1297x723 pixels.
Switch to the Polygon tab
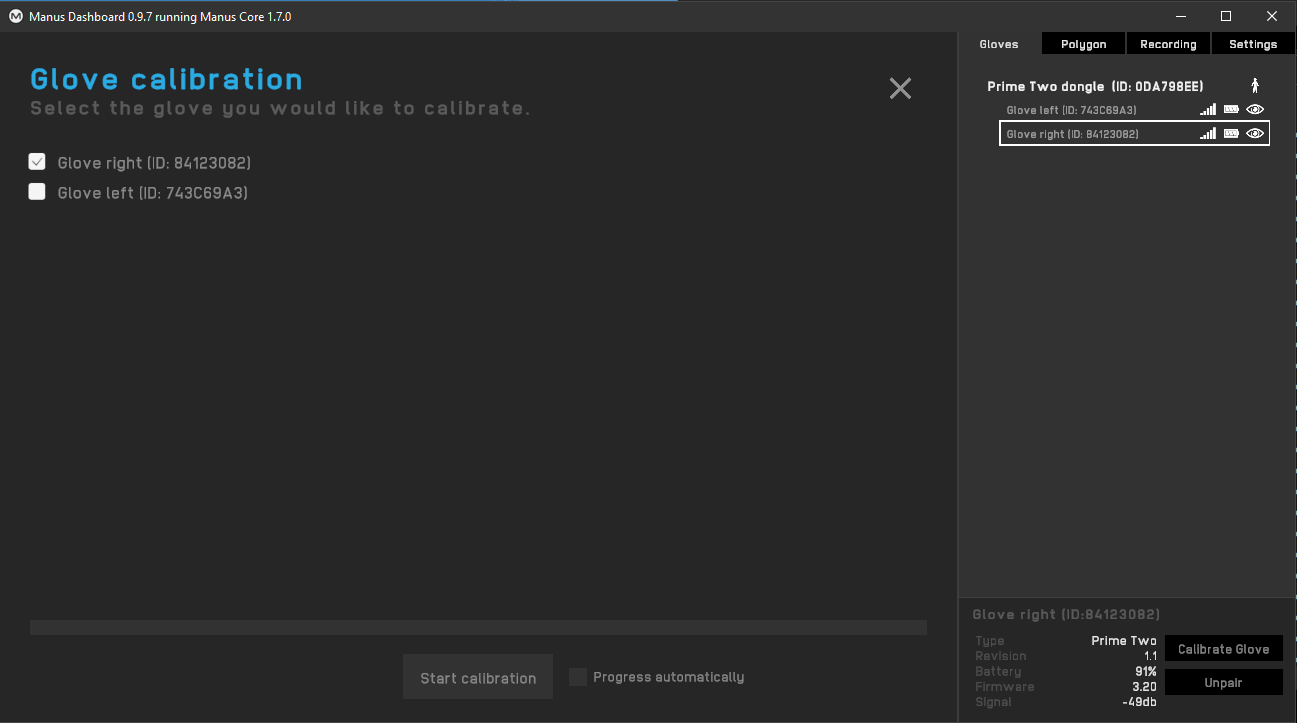tap(1083, 44)
